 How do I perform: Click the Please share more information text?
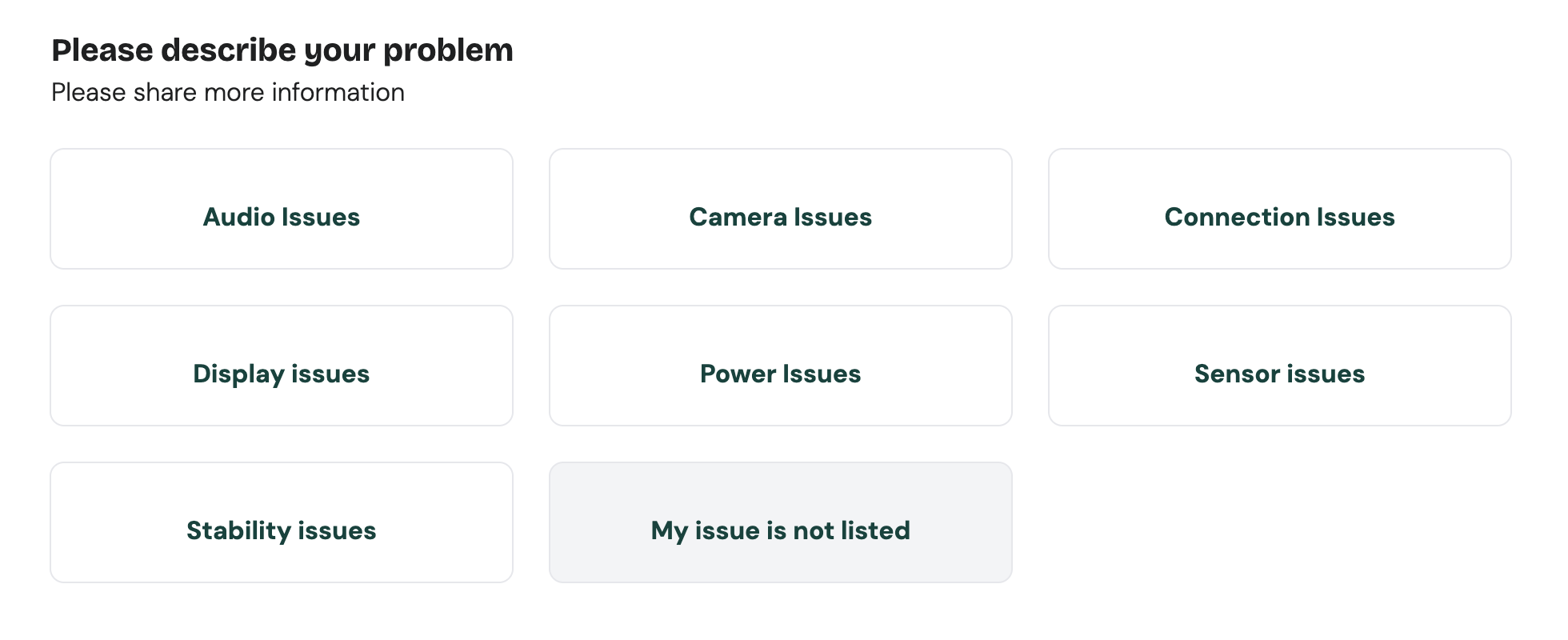click(x=228, y=93)
